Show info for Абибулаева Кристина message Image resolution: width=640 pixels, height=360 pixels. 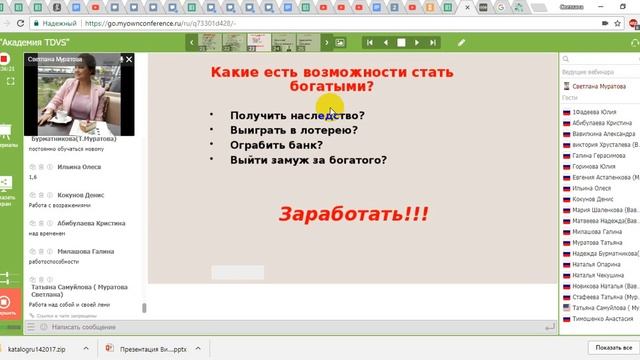coord(50,223)
